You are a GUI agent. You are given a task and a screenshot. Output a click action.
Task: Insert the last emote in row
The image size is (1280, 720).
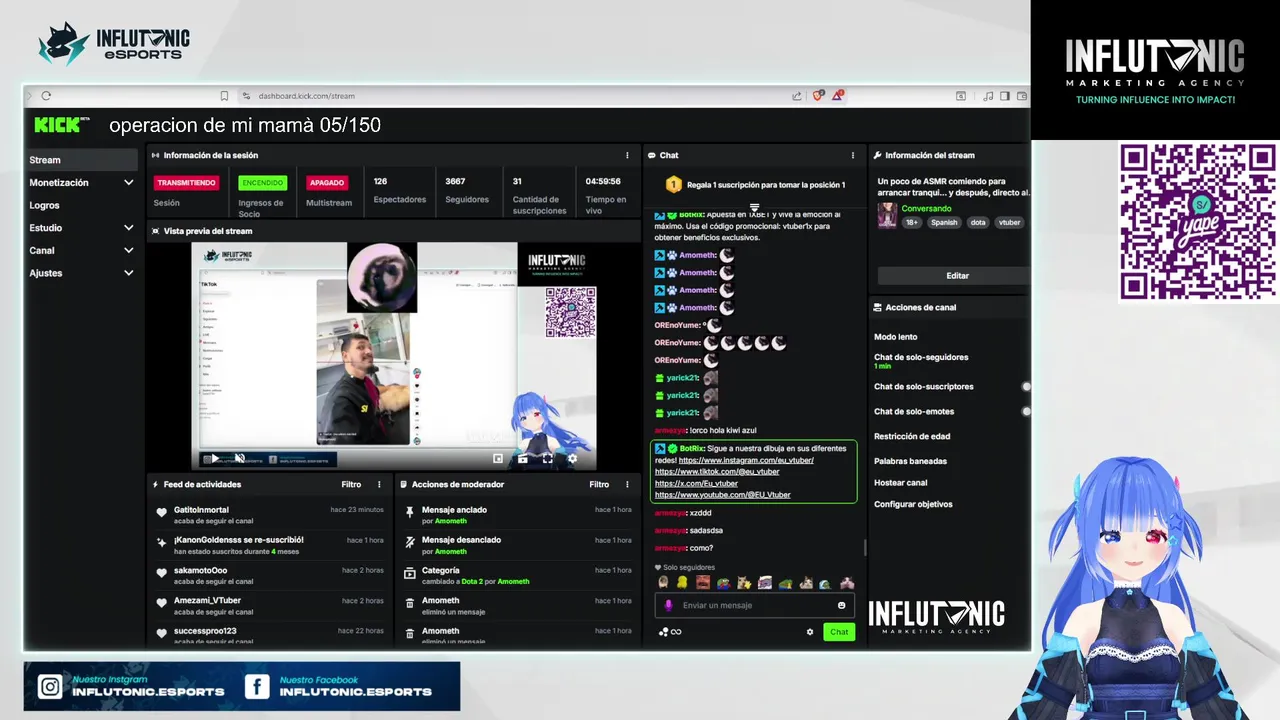tap(847, 583)
